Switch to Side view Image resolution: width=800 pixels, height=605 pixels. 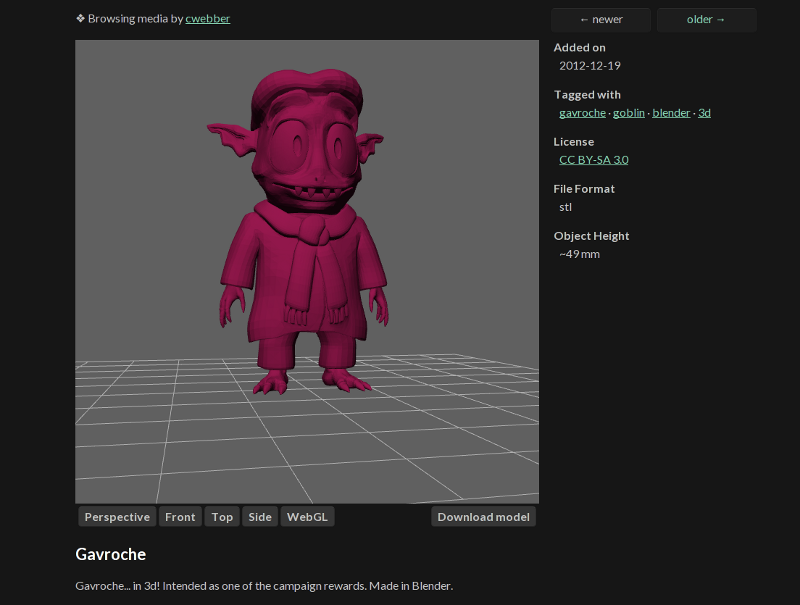[x=260, y=517]
